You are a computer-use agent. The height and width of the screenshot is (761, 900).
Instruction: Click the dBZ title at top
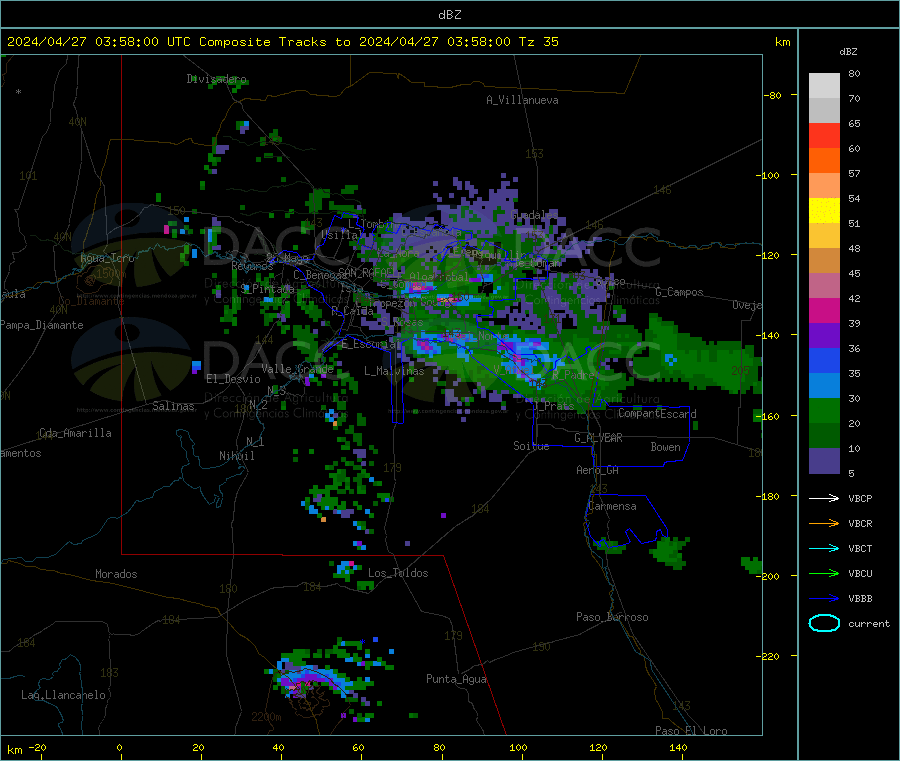coord(449,15)
